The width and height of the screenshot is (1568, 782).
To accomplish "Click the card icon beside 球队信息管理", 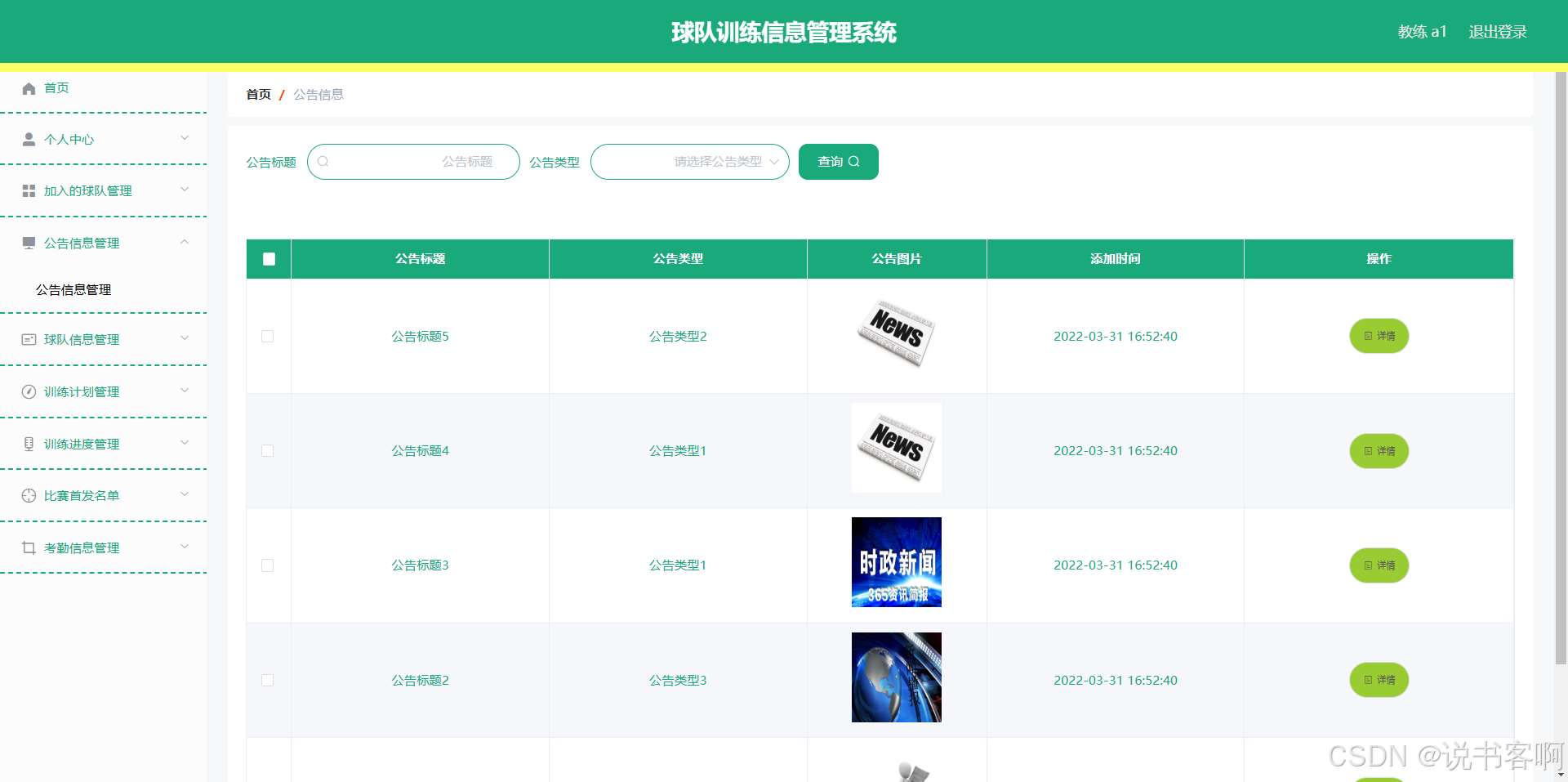I will click(29, 339).
